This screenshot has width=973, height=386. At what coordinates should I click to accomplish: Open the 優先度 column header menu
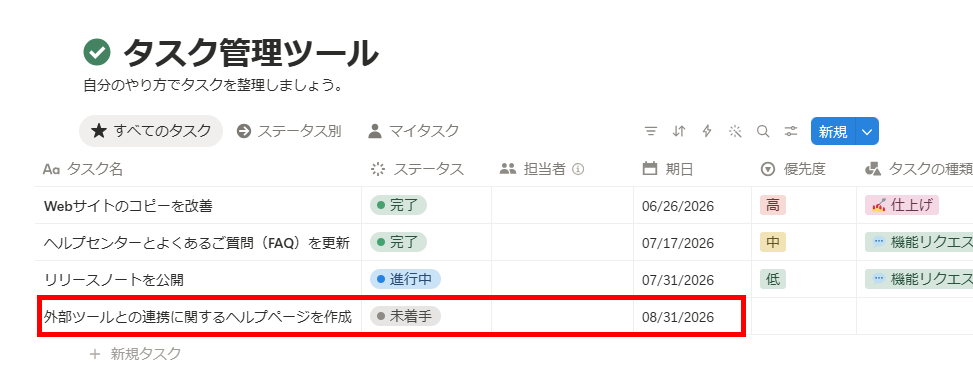click(804, 169)
